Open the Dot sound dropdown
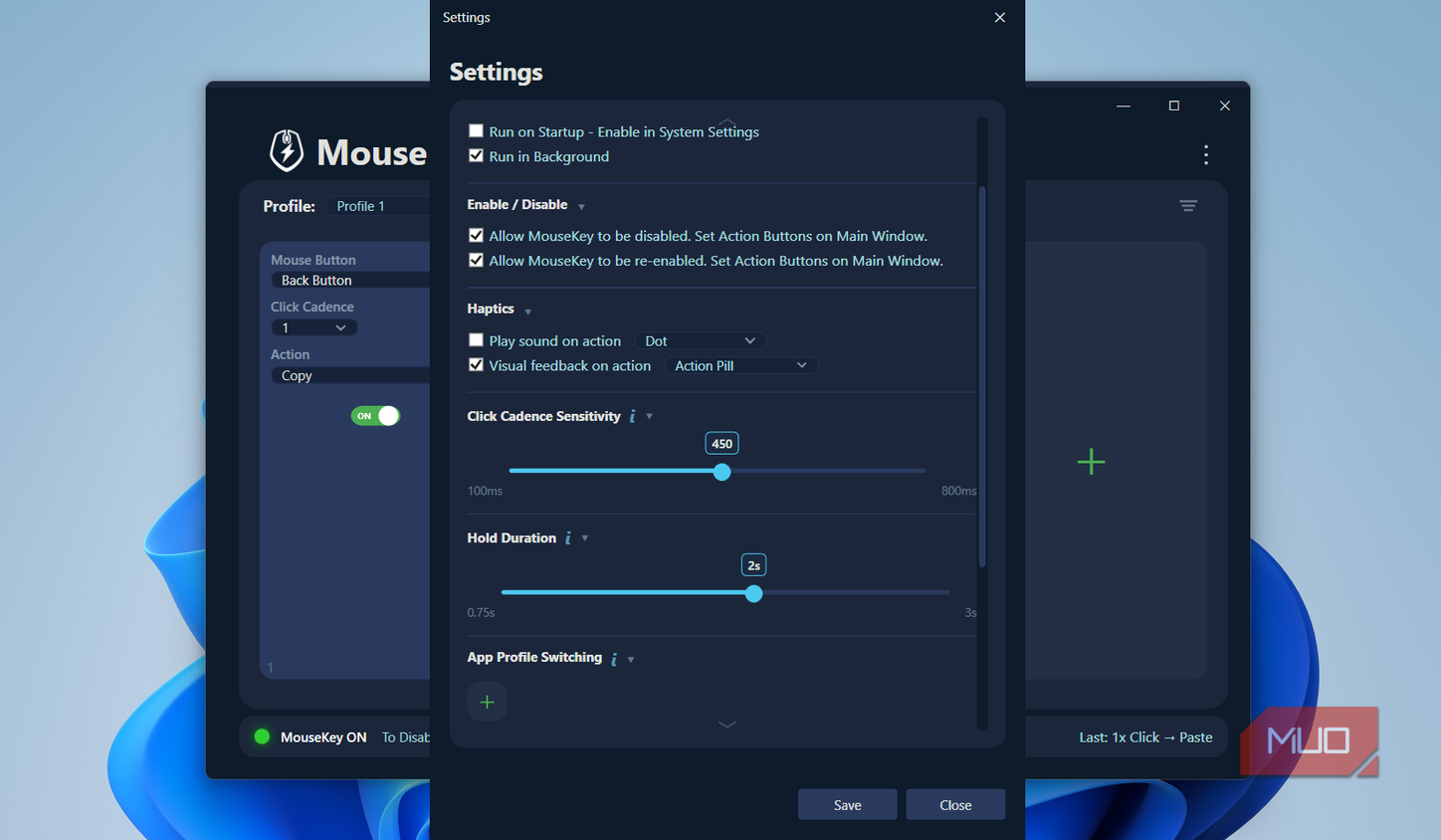 [x=701, y=340]
